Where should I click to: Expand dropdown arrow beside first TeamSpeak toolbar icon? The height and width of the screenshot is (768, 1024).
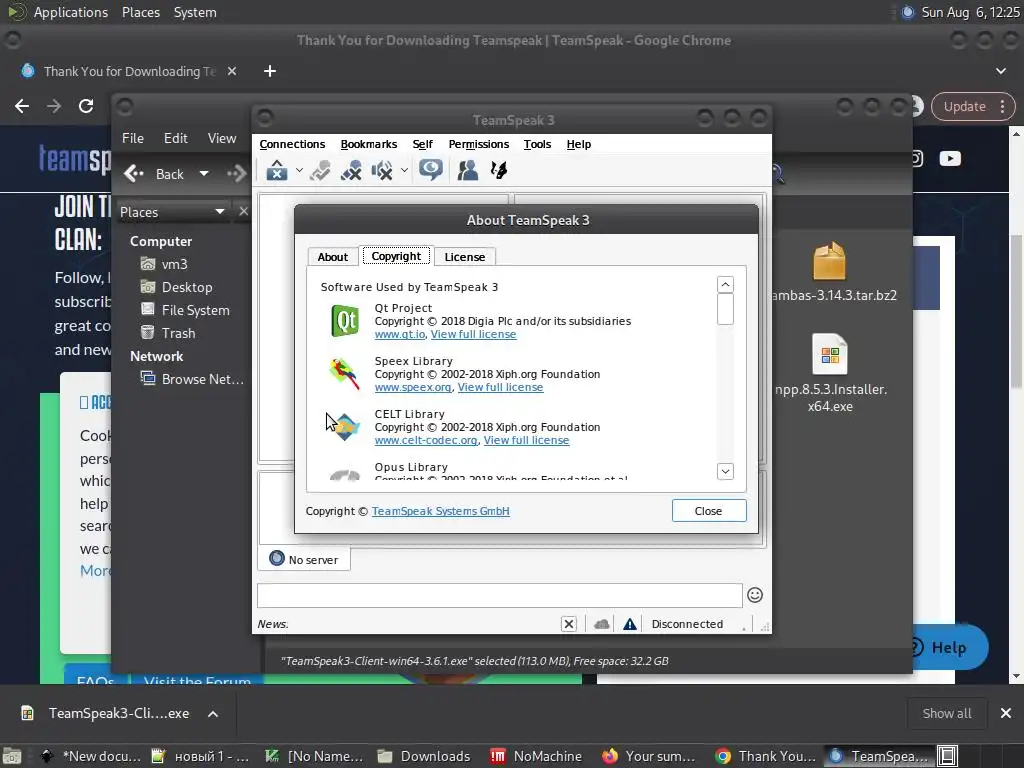pos(299,171)
